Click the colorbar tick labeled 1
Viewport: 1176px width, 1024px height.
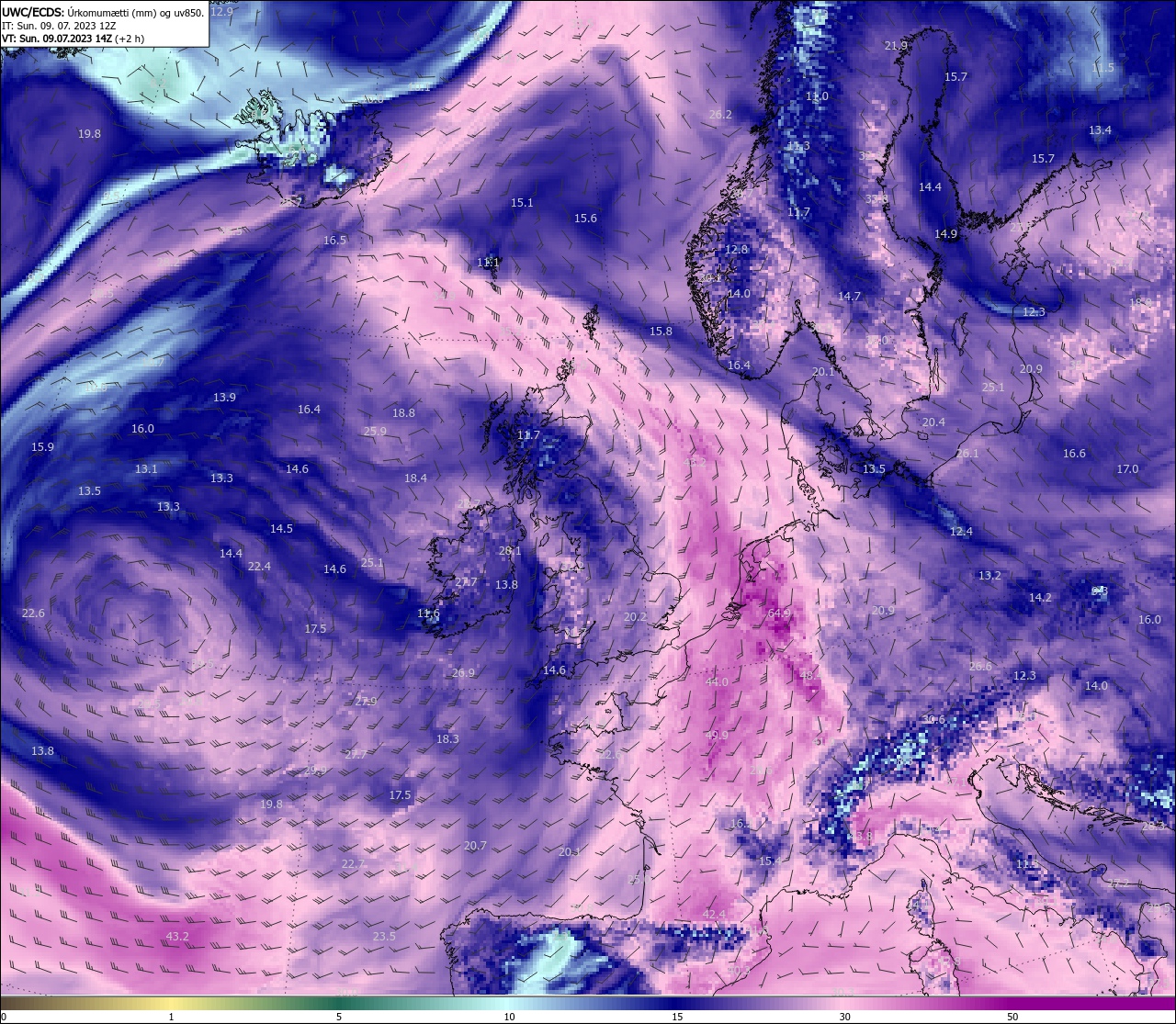coord(172,1017)
